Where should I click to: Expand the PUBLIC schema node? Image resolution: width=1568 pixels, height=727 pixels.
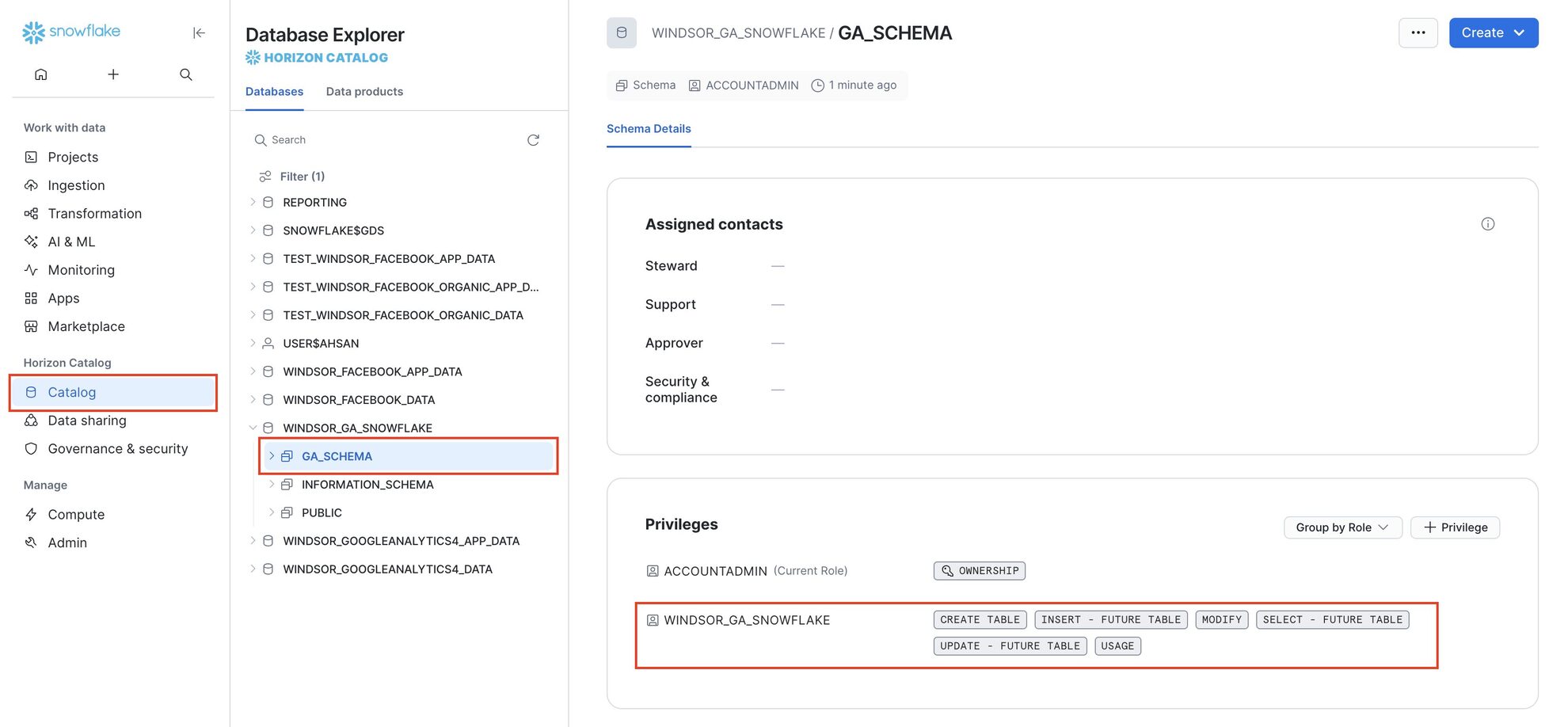[x=272, y=512]
